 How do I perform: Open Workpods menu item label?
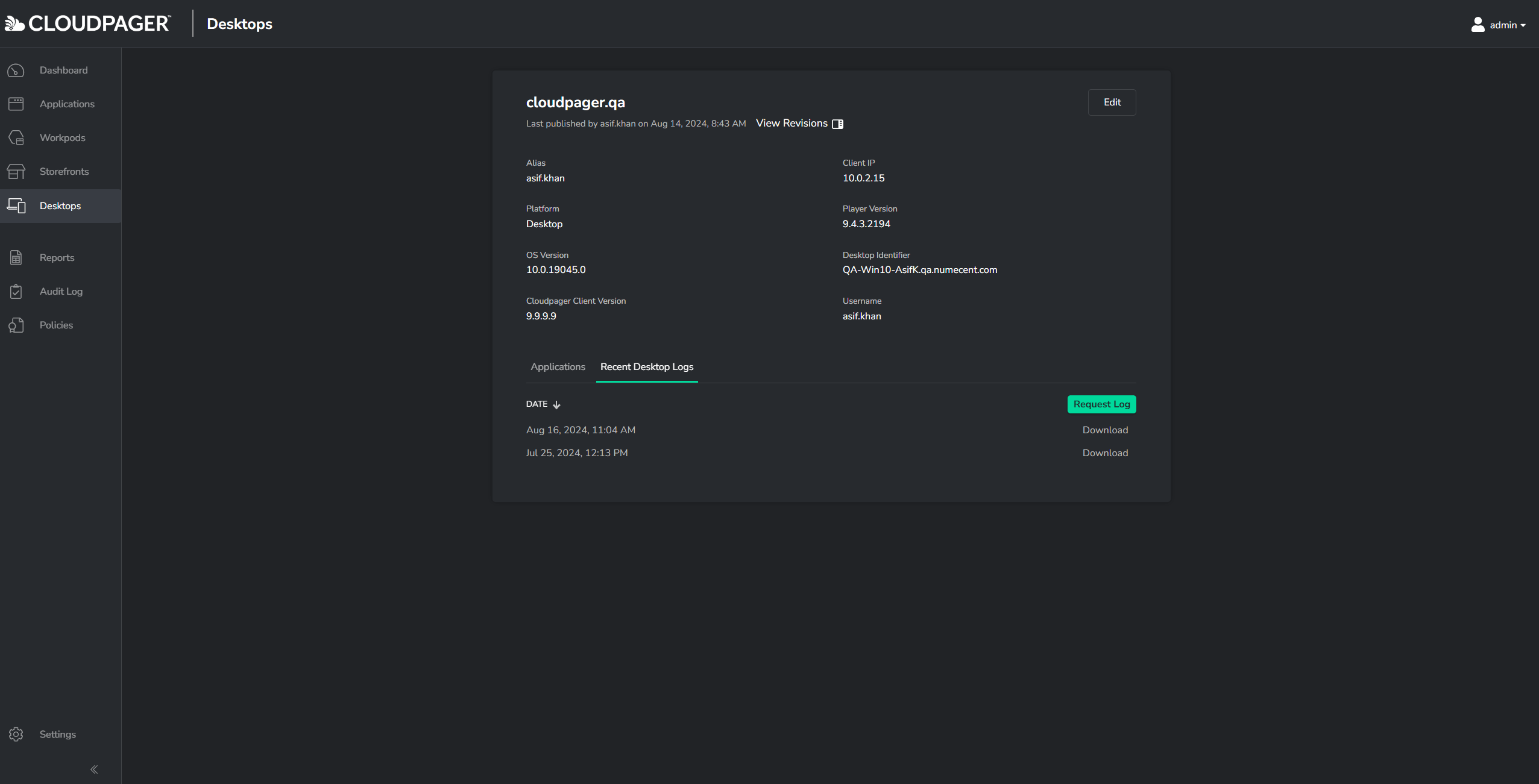click(x=63, y=138)
